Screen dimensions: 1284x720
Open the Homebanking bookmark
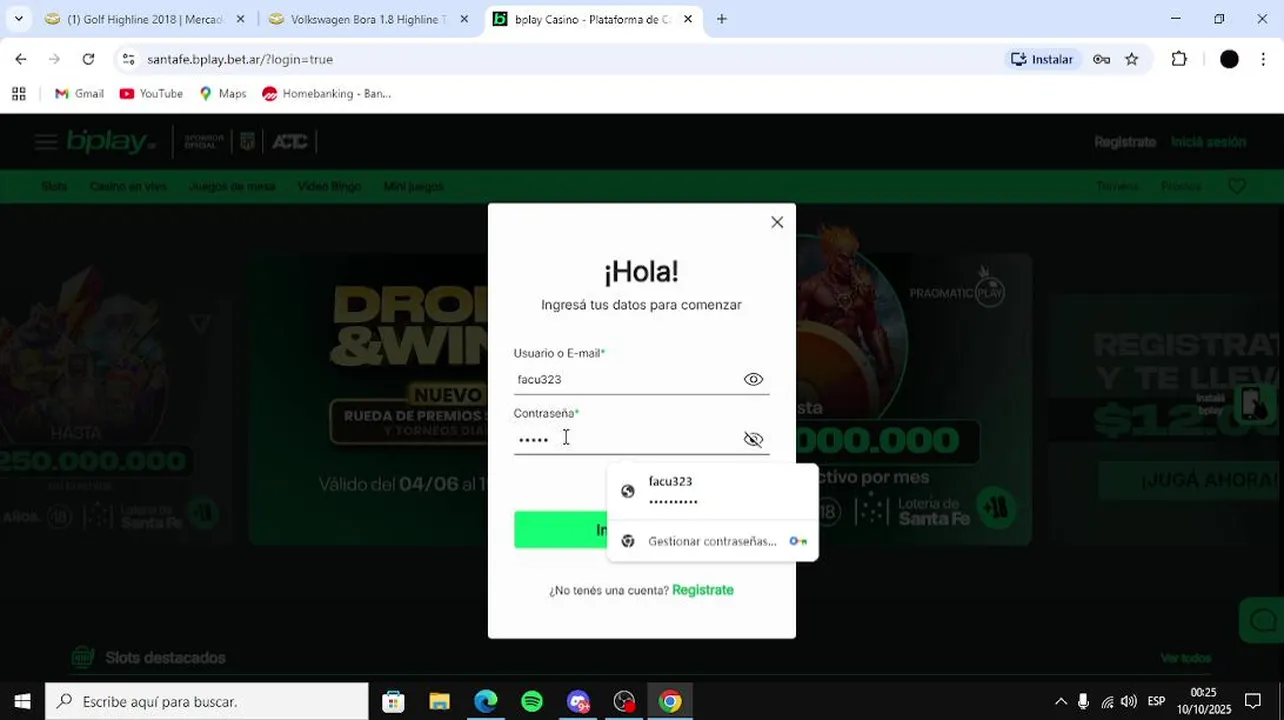326,93
